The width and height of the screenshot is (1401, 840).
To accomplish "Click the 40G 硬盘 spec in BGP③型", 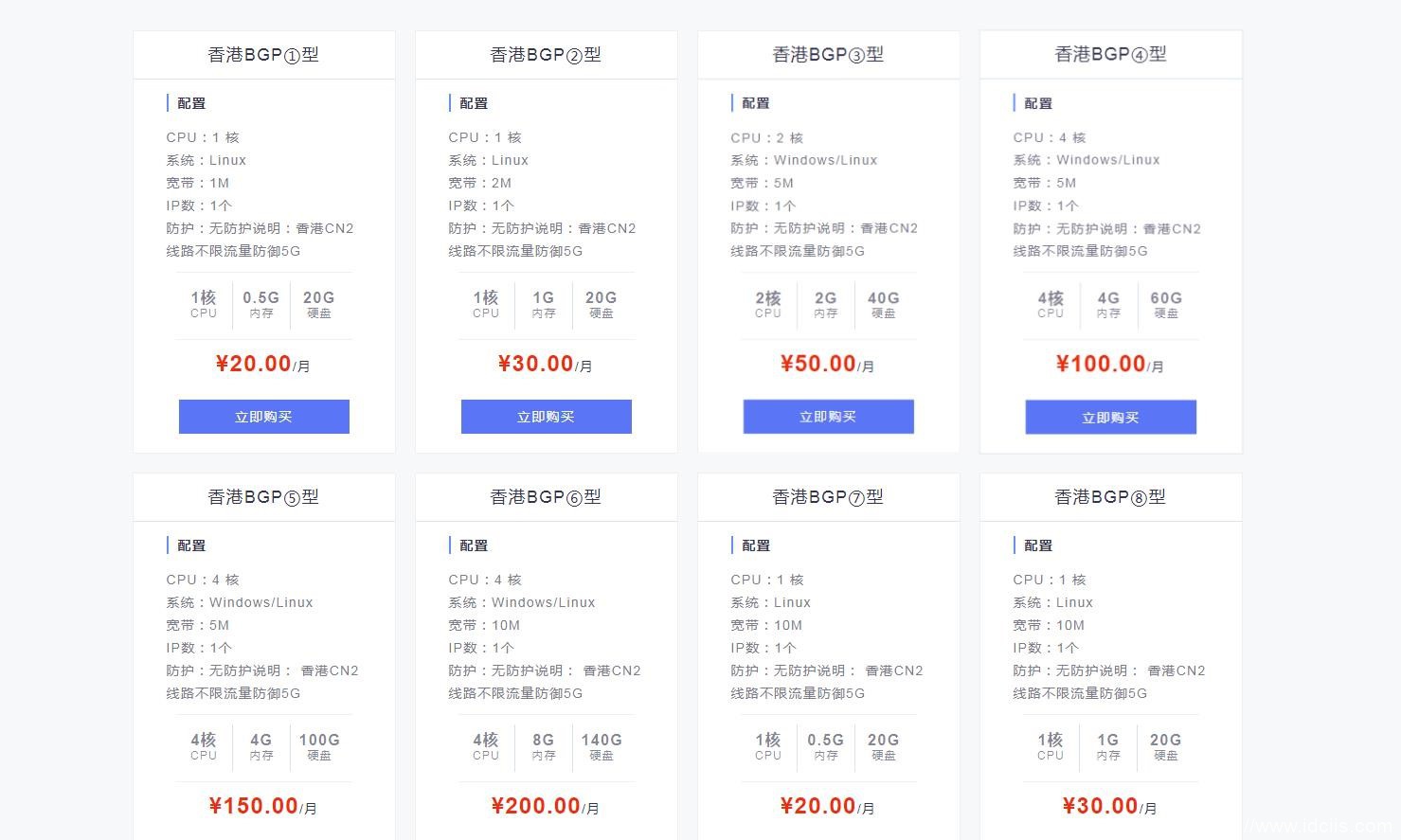I will coord(884,304).
